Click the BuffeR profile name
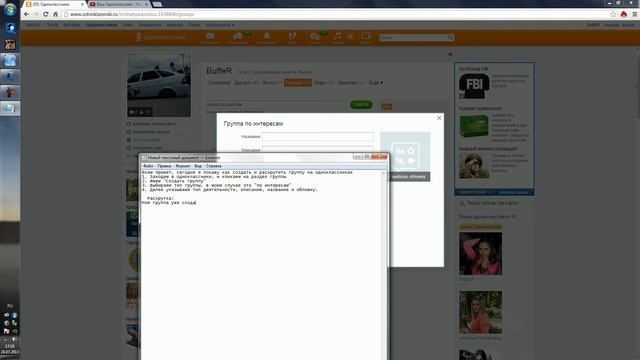Viewport: 640px width, 360px height. click(x=219, y=71)
